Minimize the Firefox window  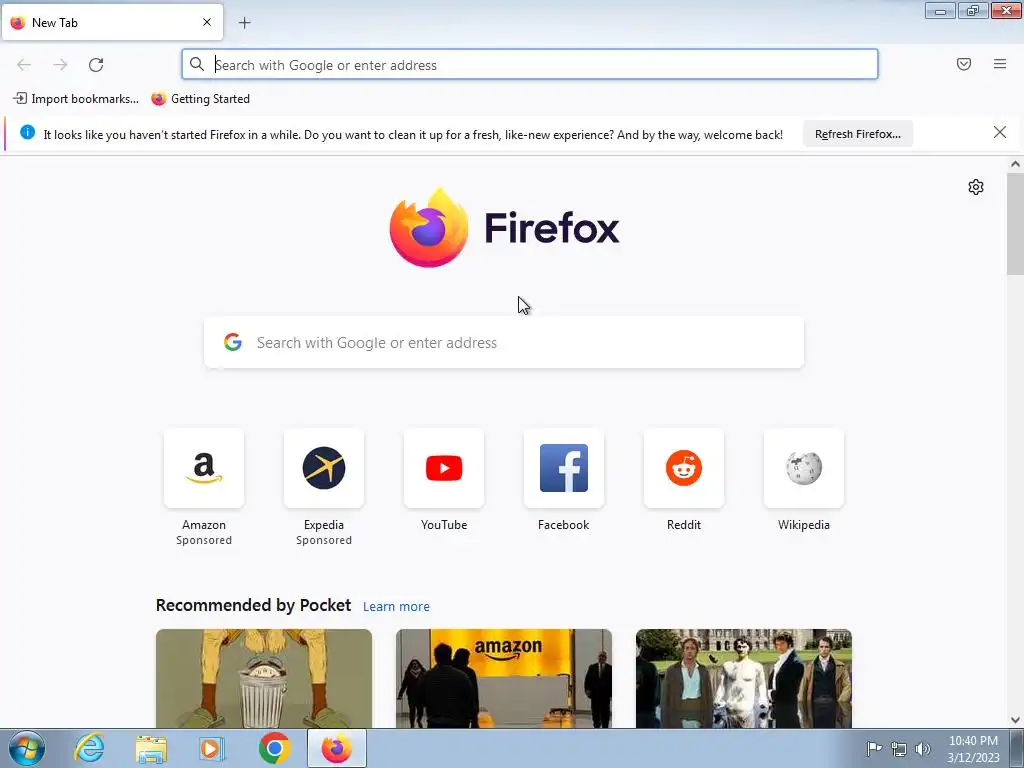pos(940,11)
